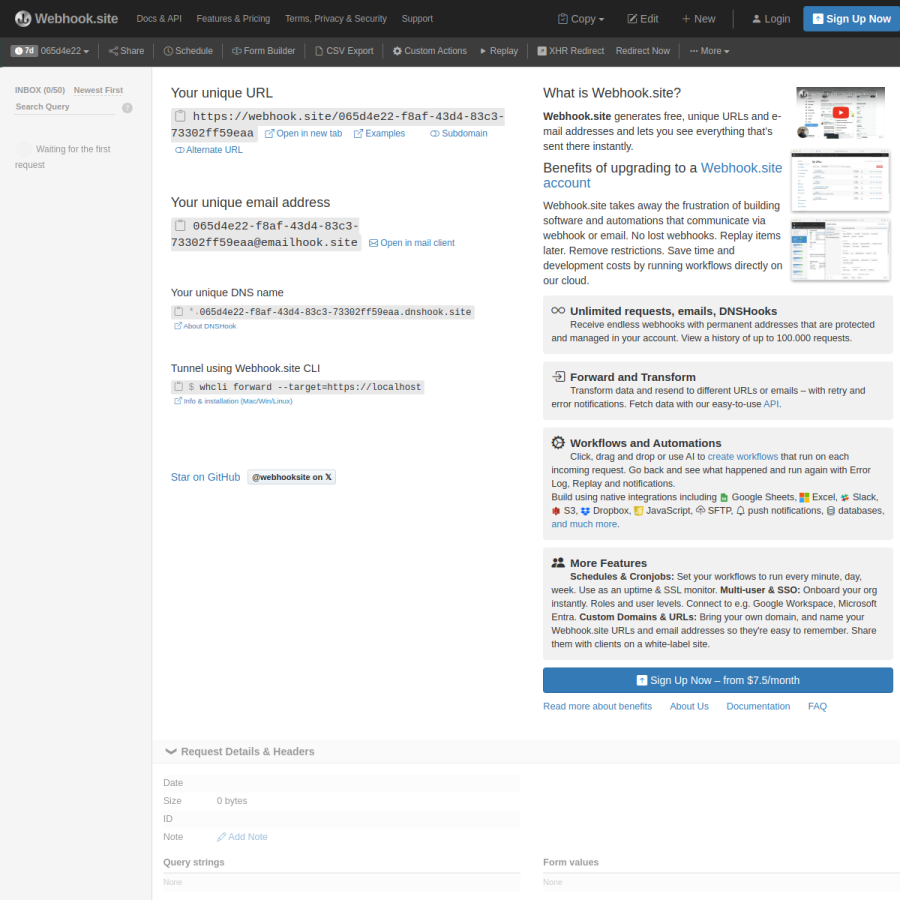Open the Examples link
Viewport: 900px width, 900px height.
[379, 133]
